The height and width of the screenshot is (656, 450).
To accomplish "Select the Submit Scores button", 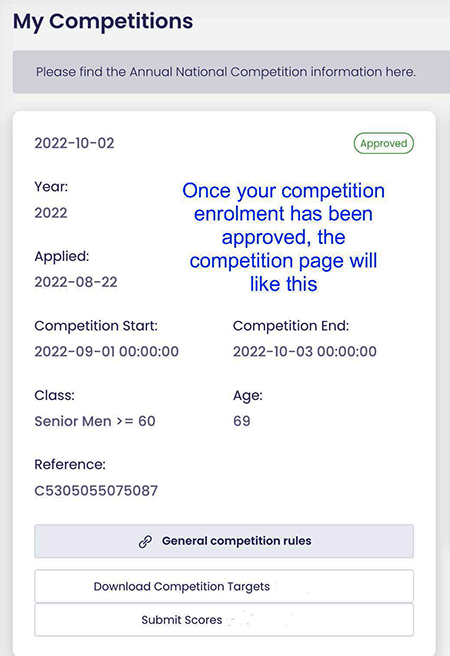I will click(x=224, y=620).
